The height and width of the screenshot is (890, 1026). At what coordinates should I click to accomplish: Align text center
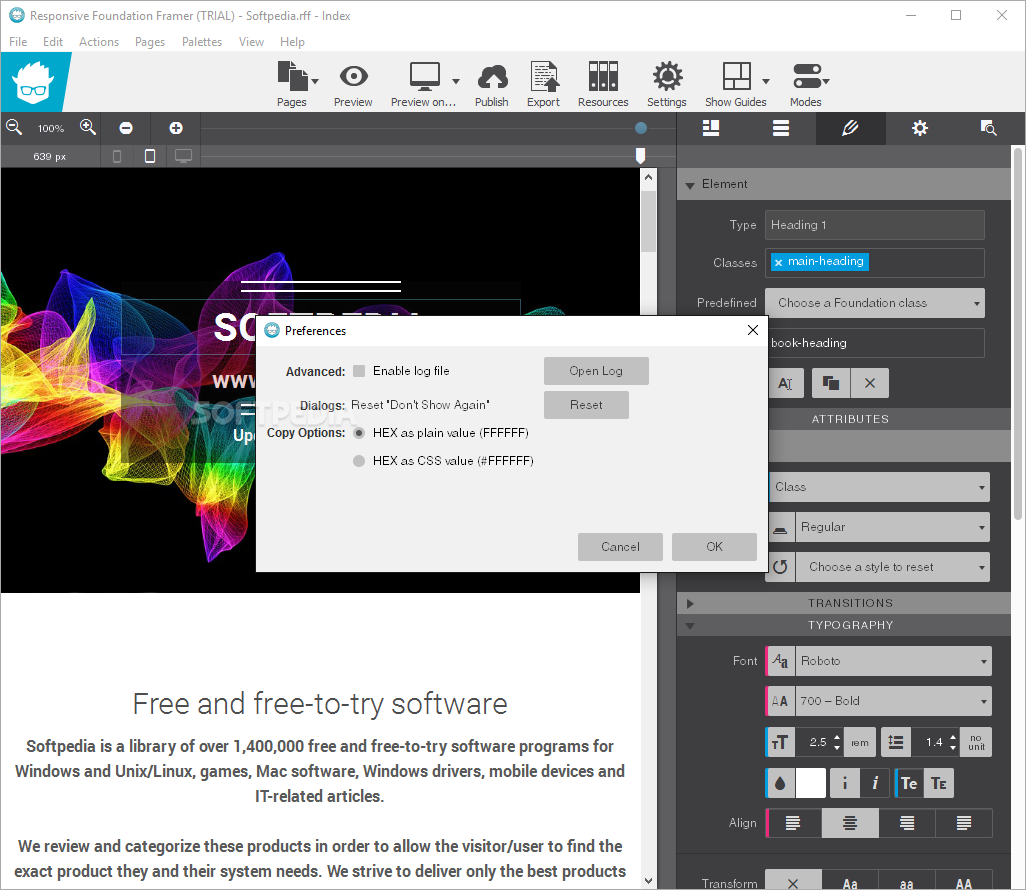pyautogui.click(x=850, y=823)
